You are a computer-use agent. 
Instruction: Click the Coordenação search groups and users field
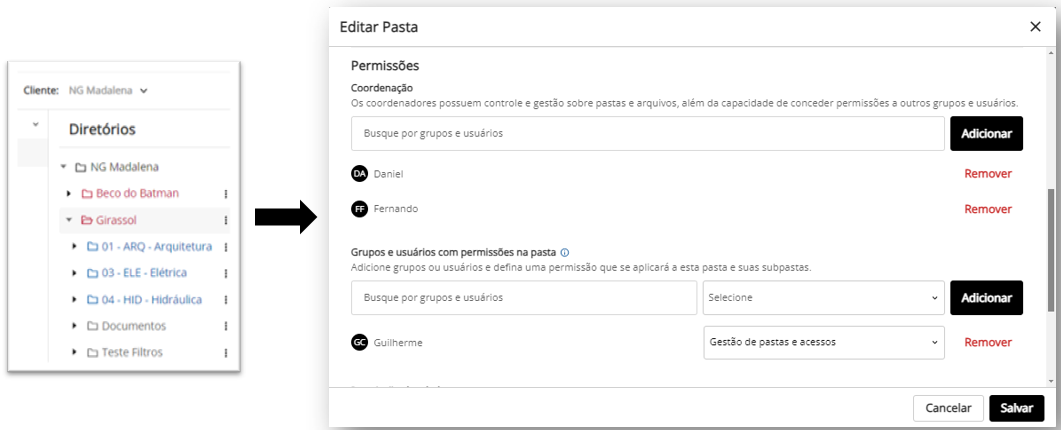pyautogui.click(x=648, y=133)
